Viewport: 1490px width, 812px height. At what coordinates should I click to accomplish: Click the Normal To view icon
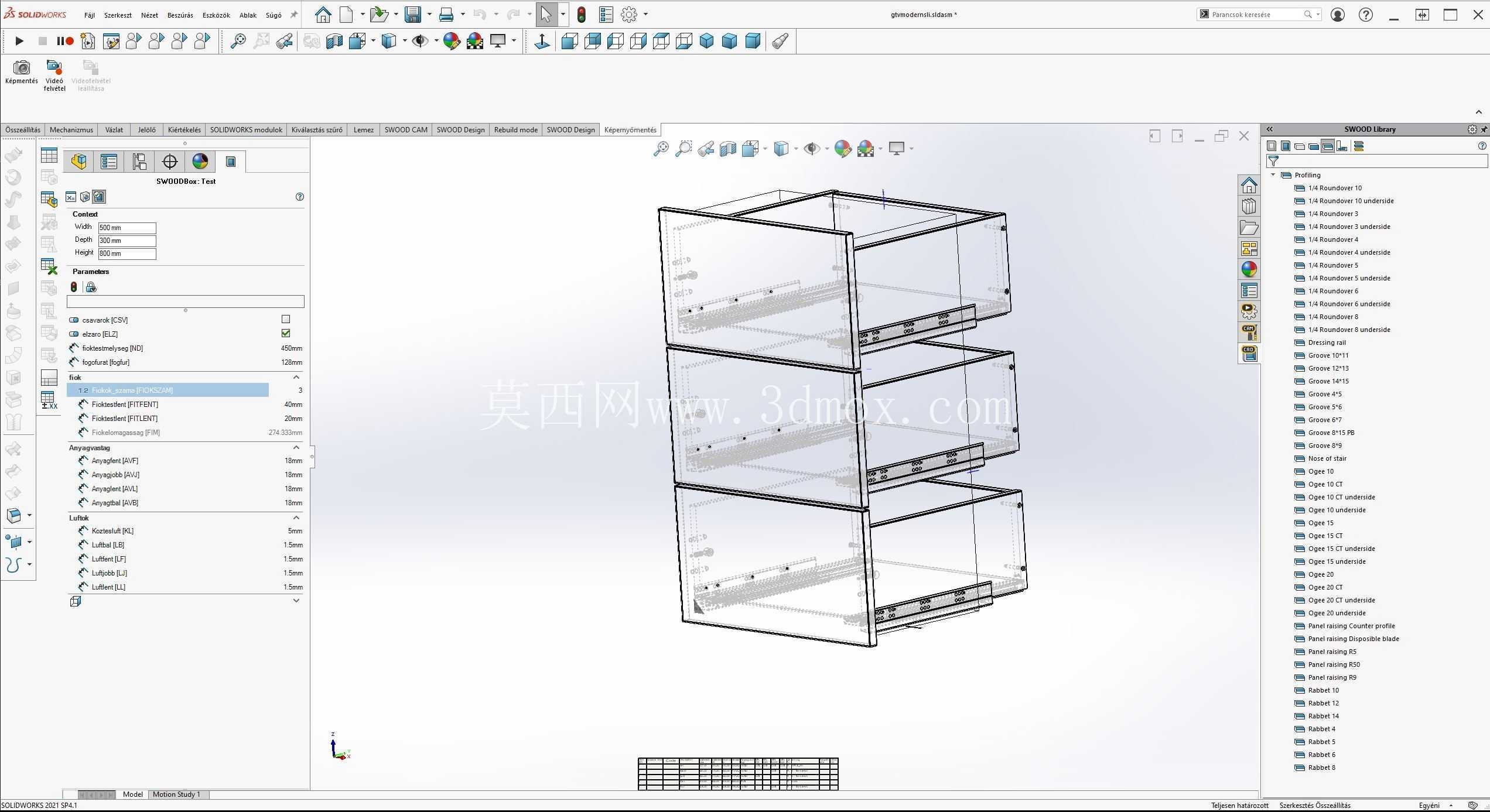[542, 41]
